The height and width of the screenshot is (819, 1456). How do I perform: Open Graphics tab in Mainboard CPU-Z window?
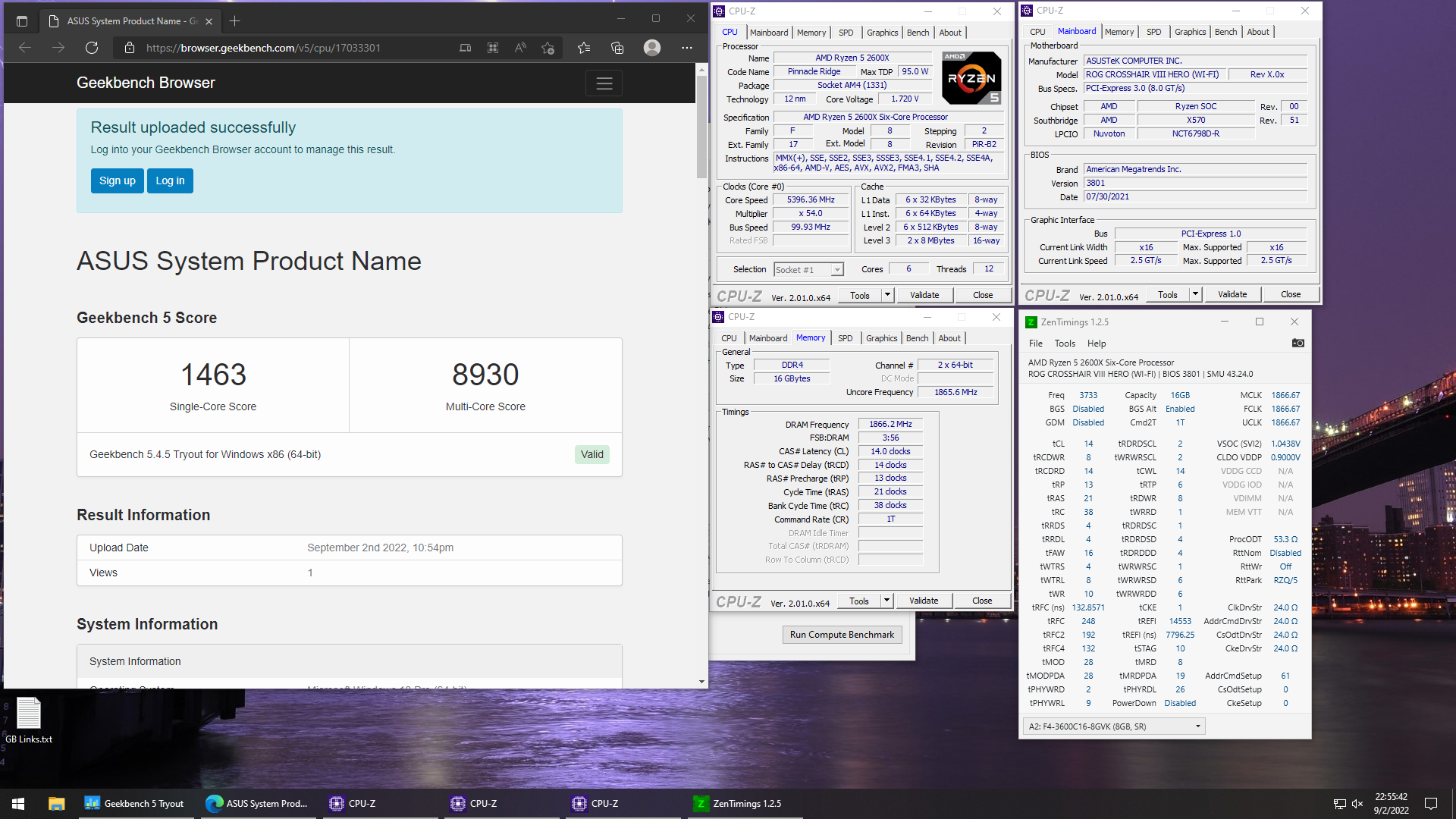pos(1190,32)
